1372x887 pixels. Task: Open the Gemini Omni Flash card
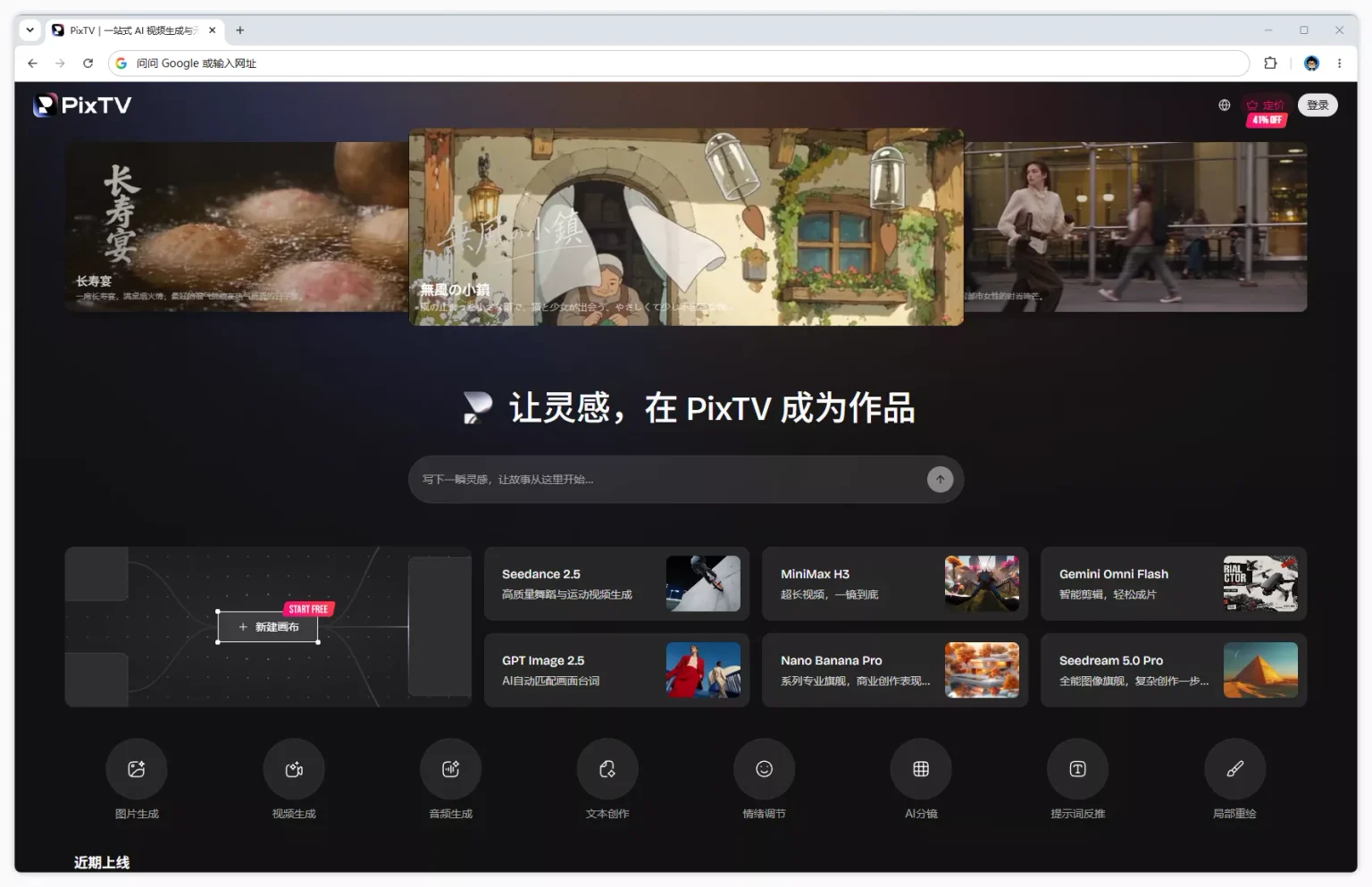(1174, 584)
